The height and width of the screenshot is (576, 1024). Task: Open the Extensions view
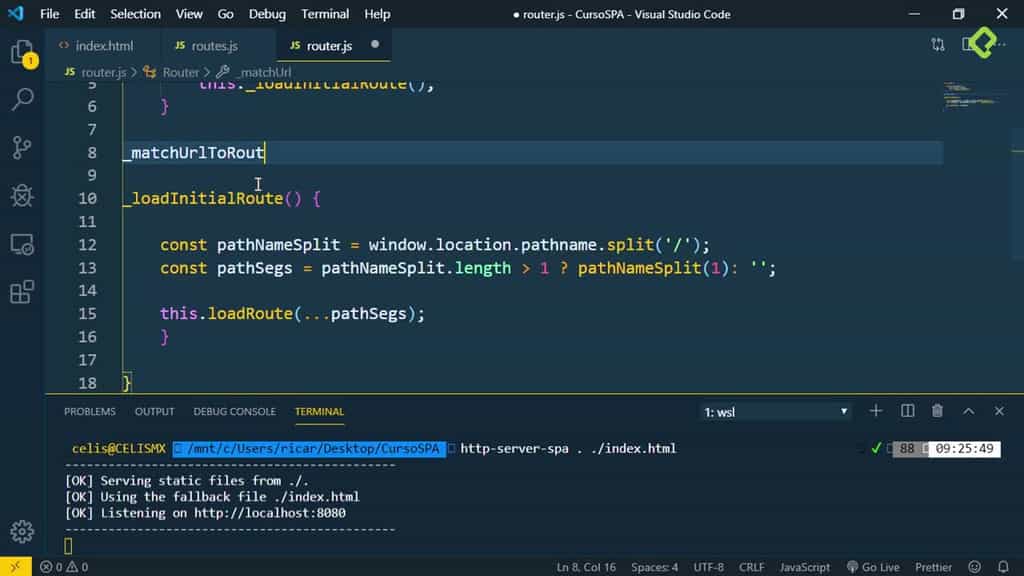[22, 292]
